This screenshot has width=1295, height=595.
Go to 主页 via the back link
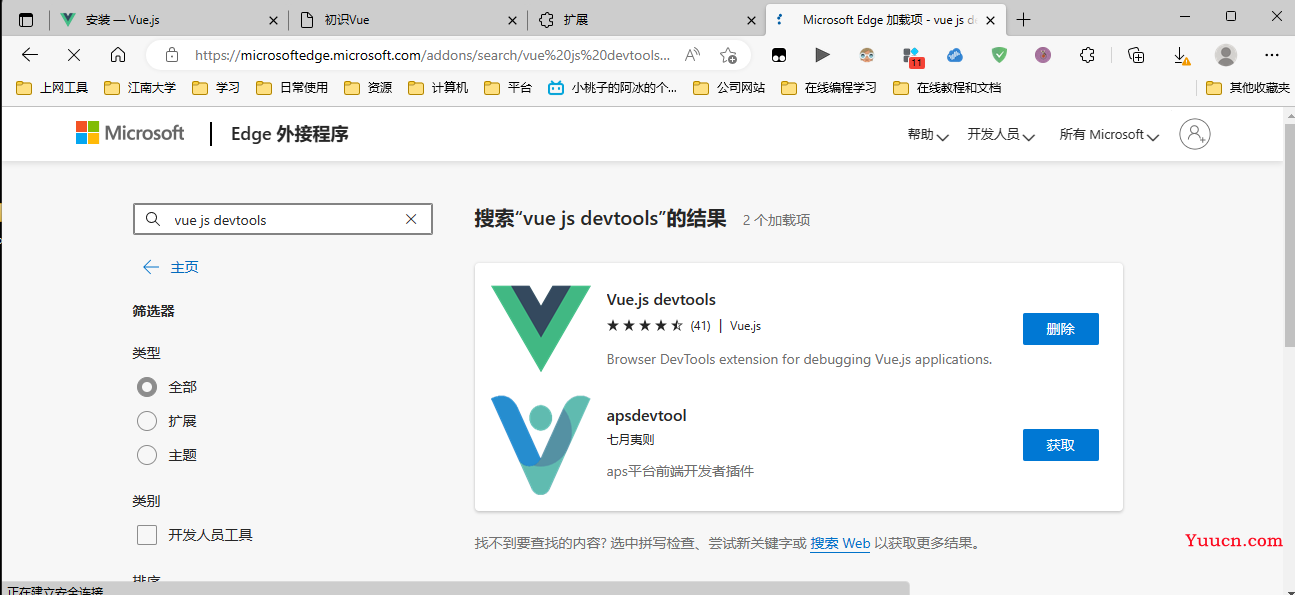click(171, 267)
